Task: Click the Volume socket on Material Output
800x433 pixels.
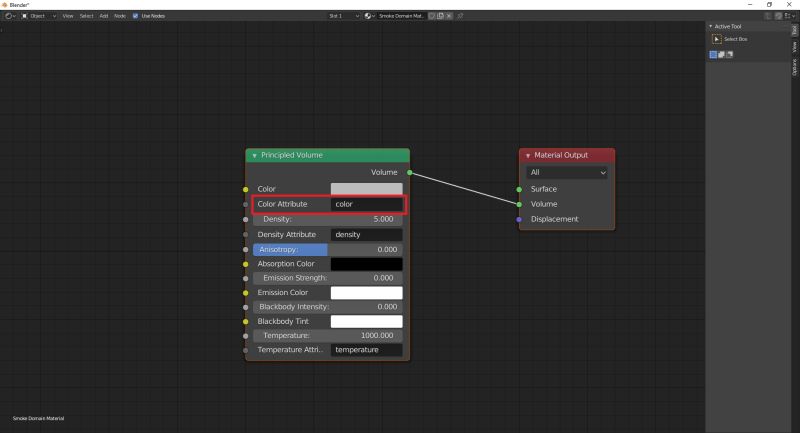Action: [519, 204]
